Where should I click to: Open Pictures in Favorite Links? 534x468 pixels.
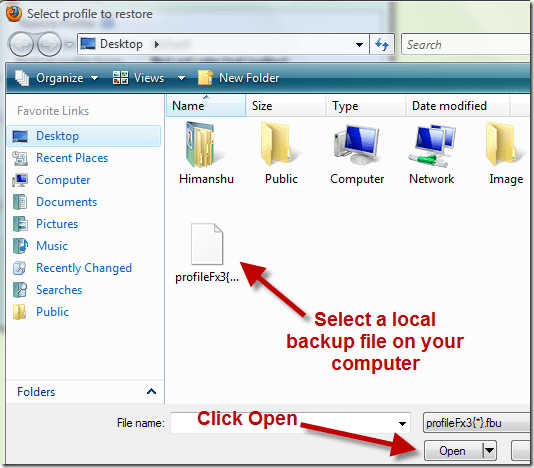[57, 224]
